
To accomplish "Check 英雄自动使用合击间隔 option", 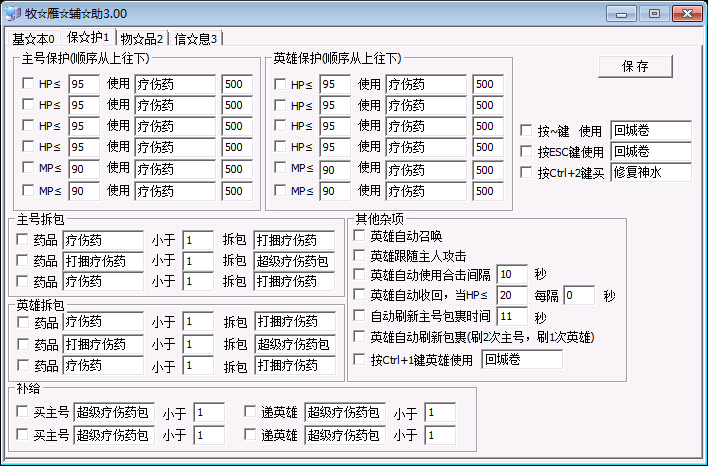I will click(x=359, y=274).
